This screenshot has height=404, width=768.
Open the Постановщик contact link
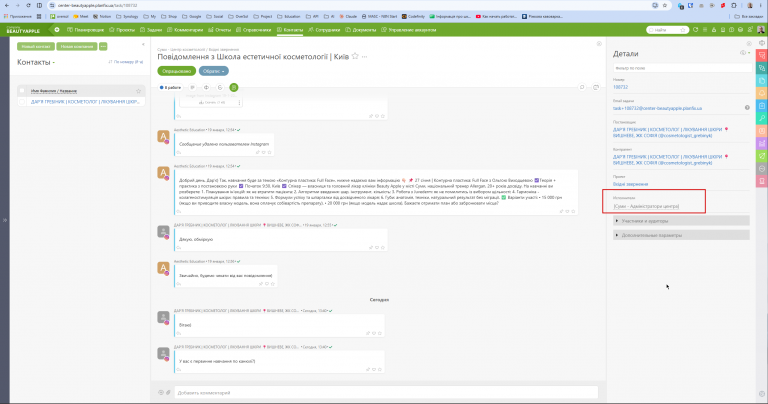pos(670,132)
